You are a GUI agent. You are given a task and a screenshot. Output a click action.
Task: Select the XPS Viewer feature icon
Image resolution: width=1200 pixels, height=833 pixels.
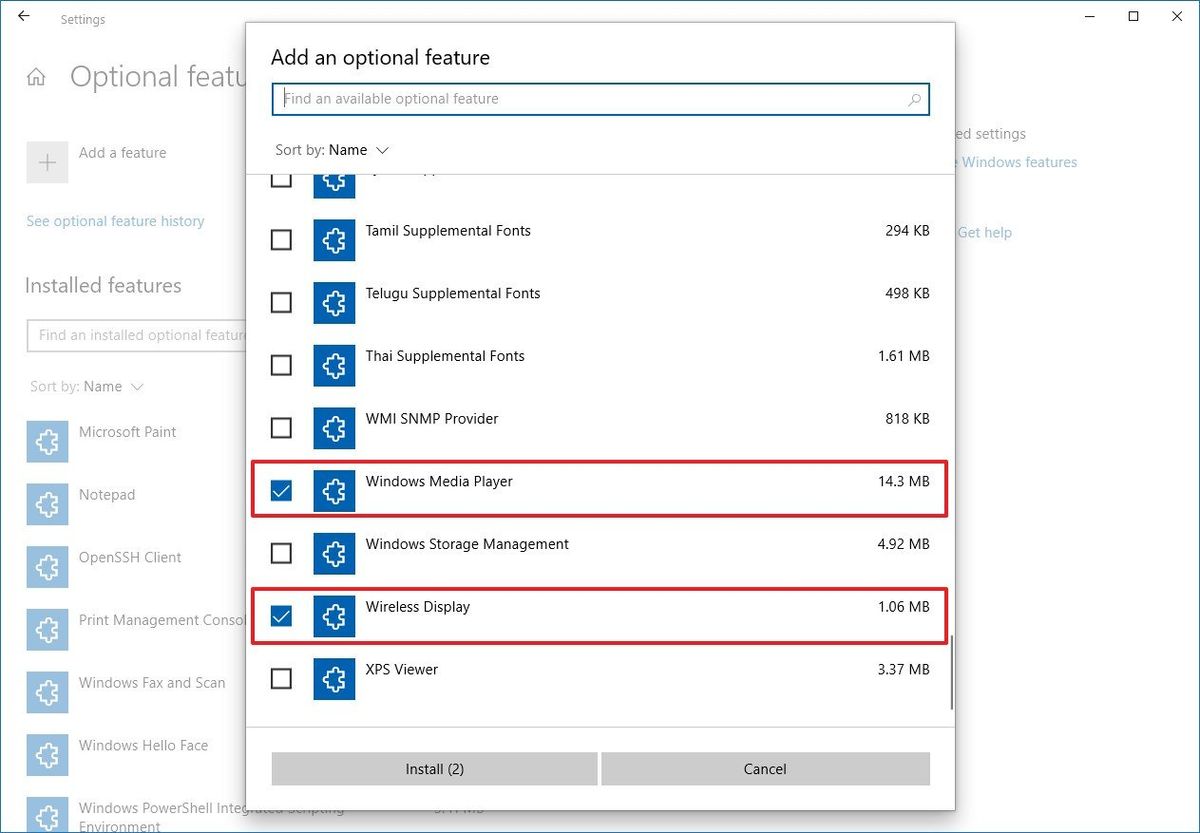334,679
